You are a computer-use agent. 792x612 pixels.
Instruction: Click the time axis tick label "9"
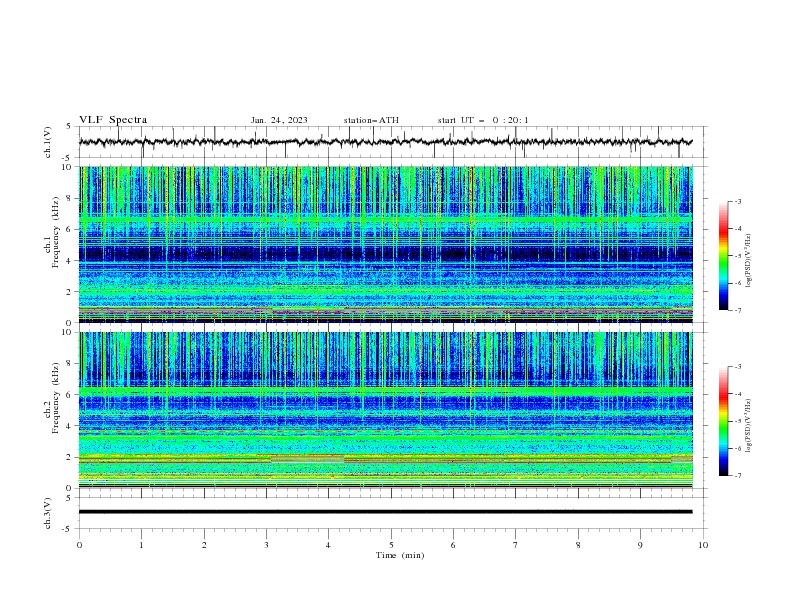coord(640,545)
